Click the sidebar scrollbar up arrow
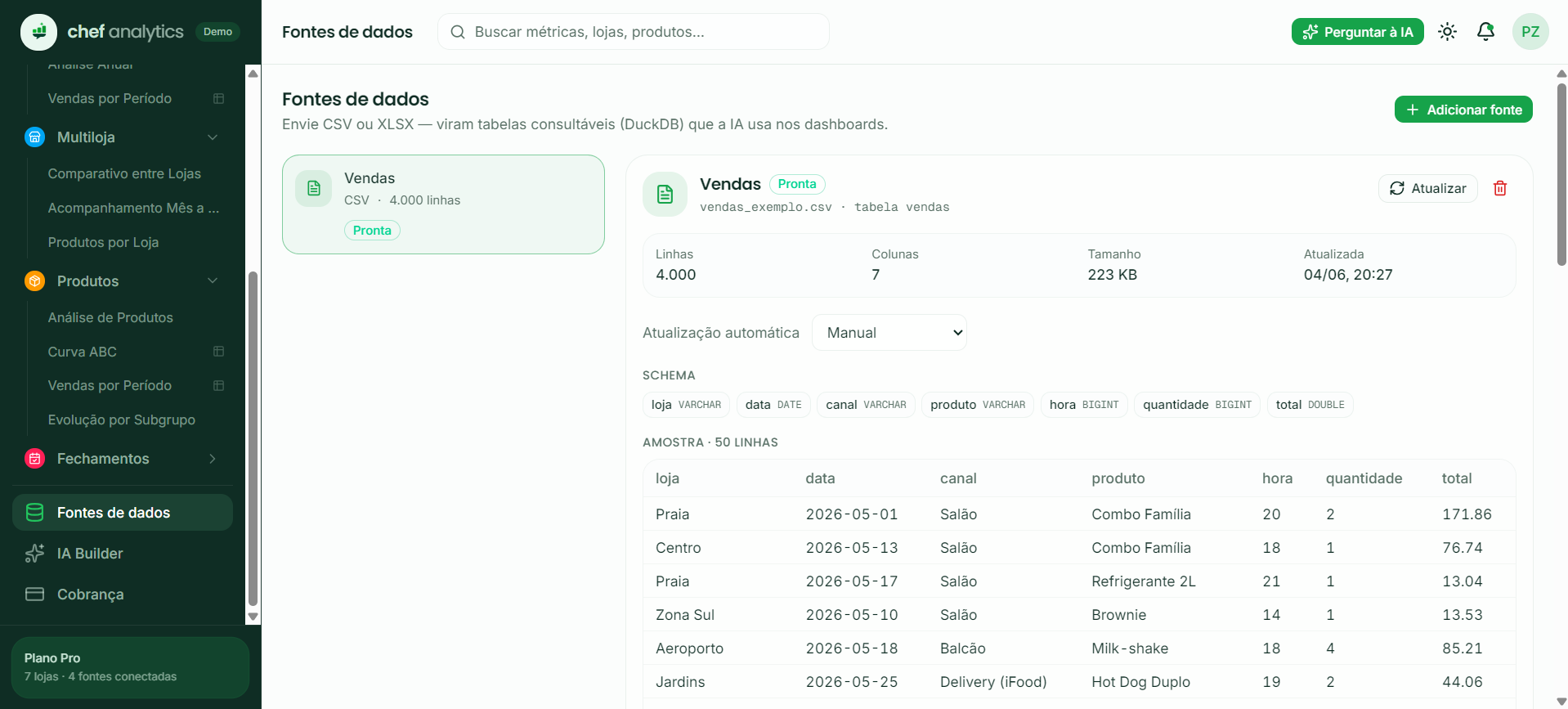Viewport: 1568px width, 709px height. (253, 73)
